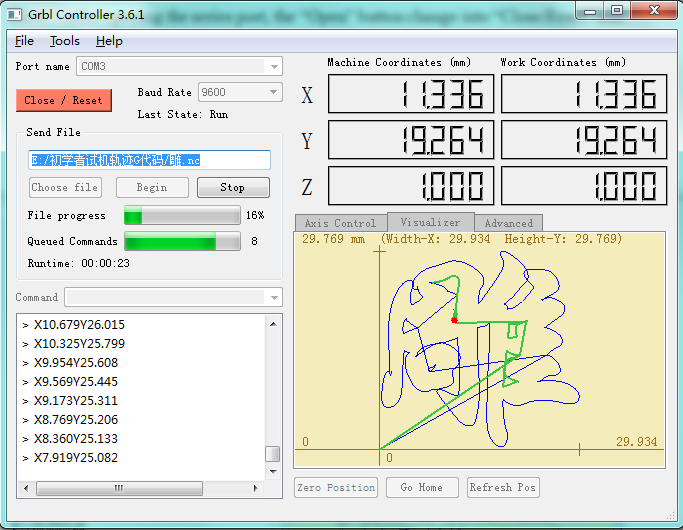Click the File progress bar
This screenshot has width=683, height=530.
182,215
